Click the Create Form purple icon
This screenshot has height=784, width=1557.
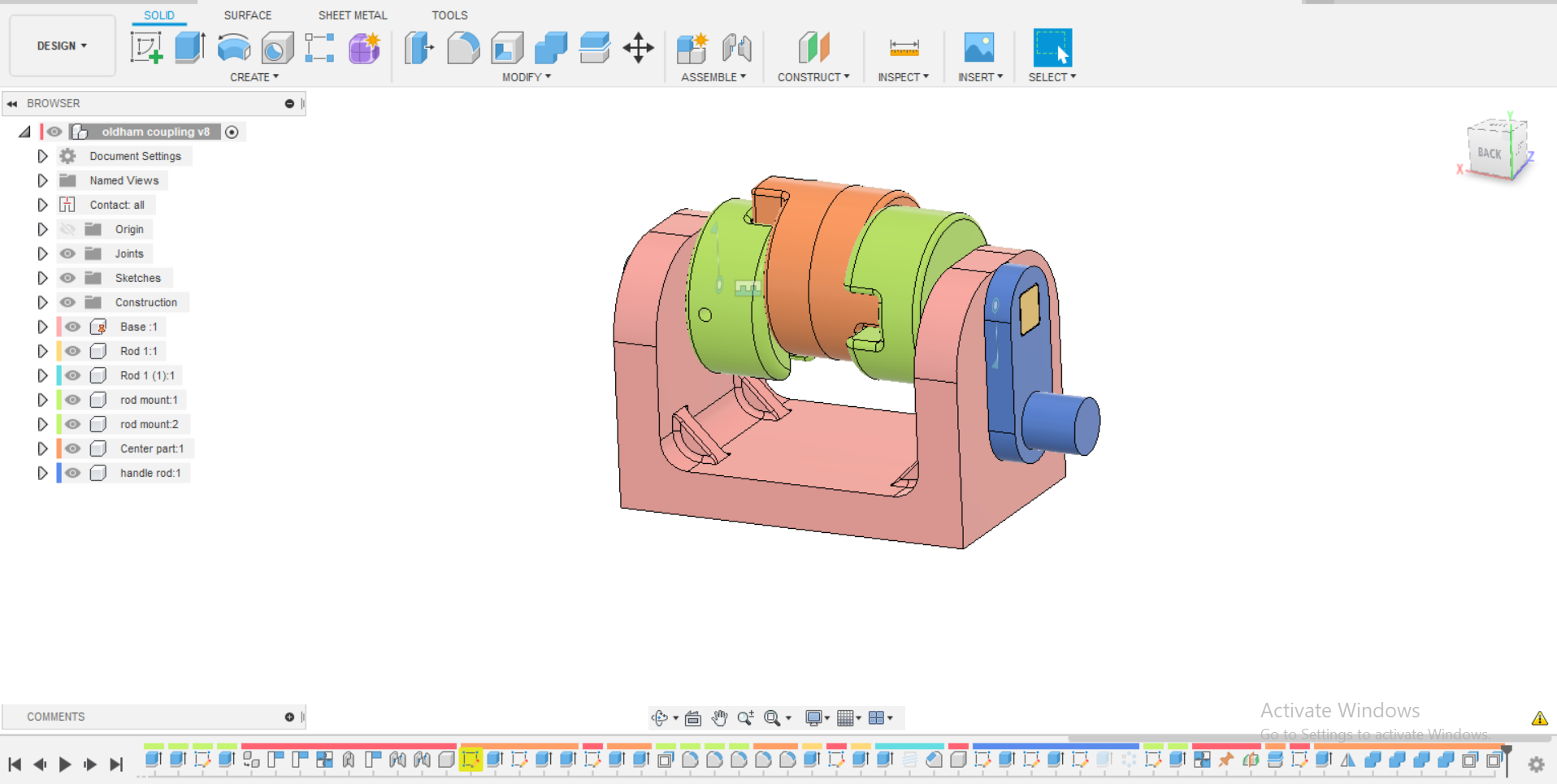(x=365, y=48)
